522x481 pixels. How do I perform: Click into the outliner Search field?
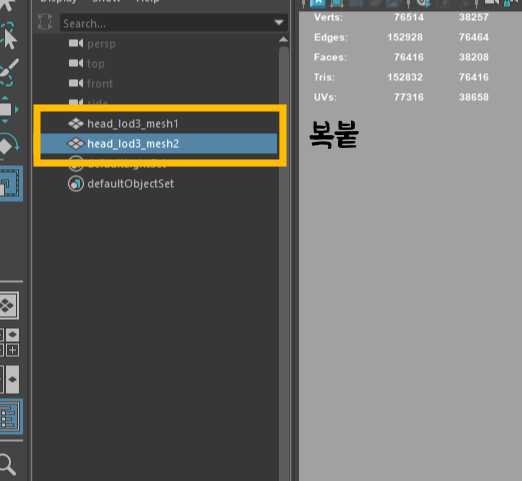point(173,23)
